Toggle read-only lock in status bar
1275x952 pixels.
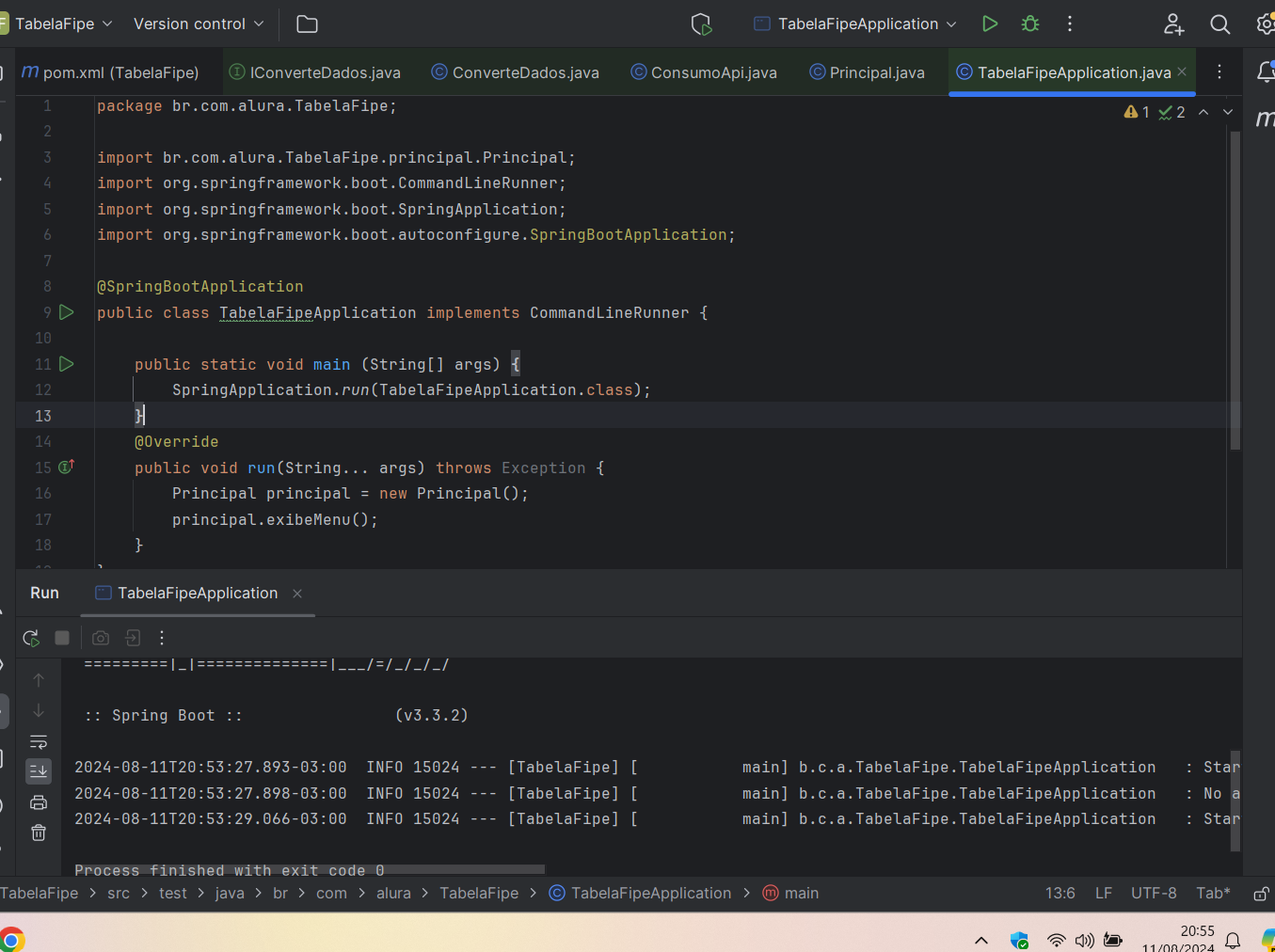1262,894
